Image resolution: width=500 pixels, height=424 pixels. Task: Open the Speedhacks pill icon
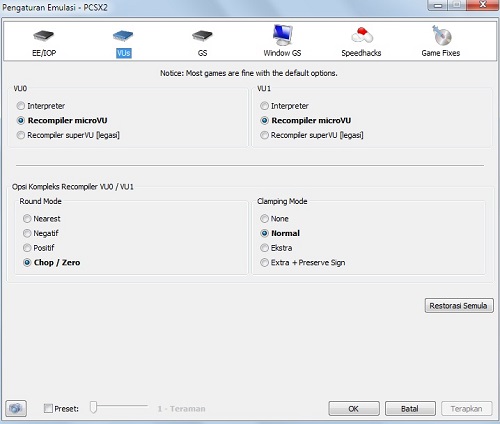coord(362,35)
